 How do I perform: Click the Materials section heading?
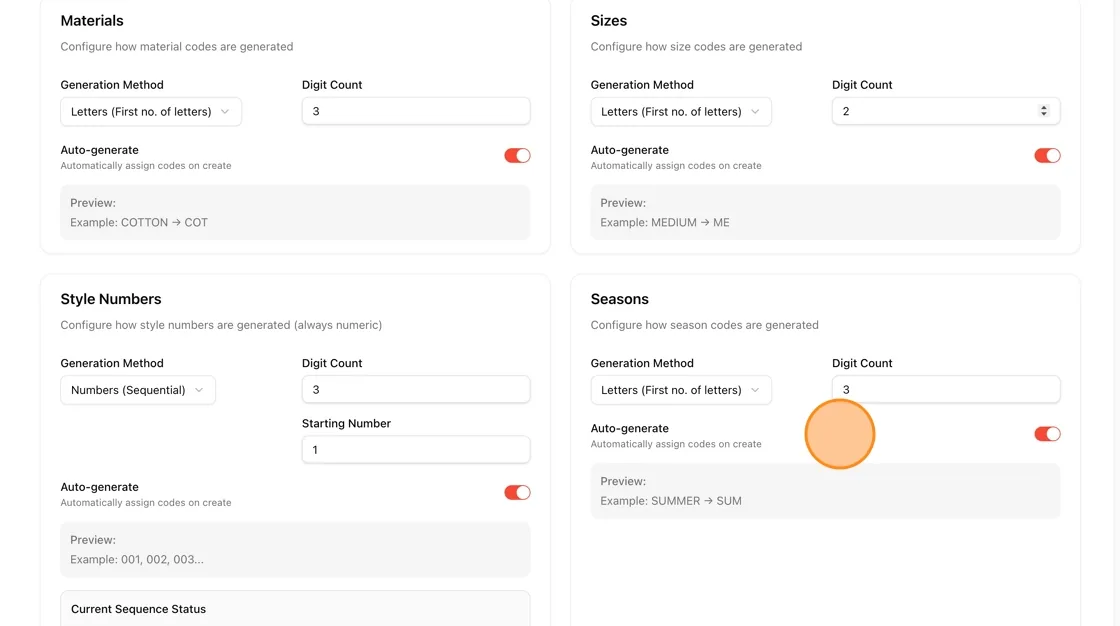coord(92,21)
